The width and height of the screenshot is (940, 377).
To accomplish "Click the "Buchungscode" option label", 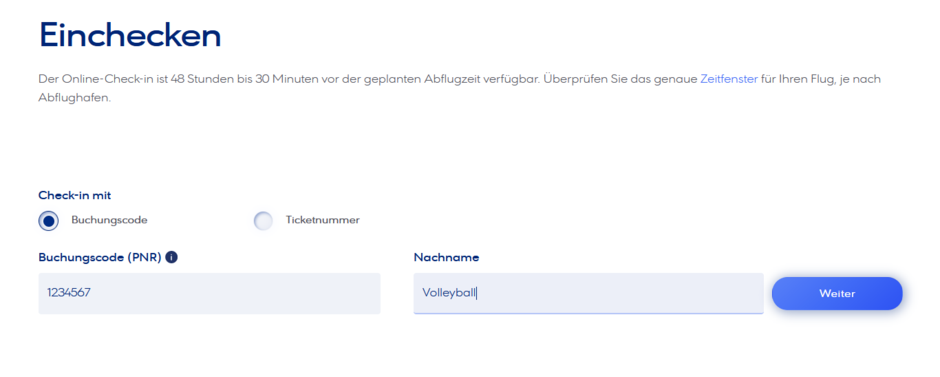I will pyautogui.click(x=109, y=220).
